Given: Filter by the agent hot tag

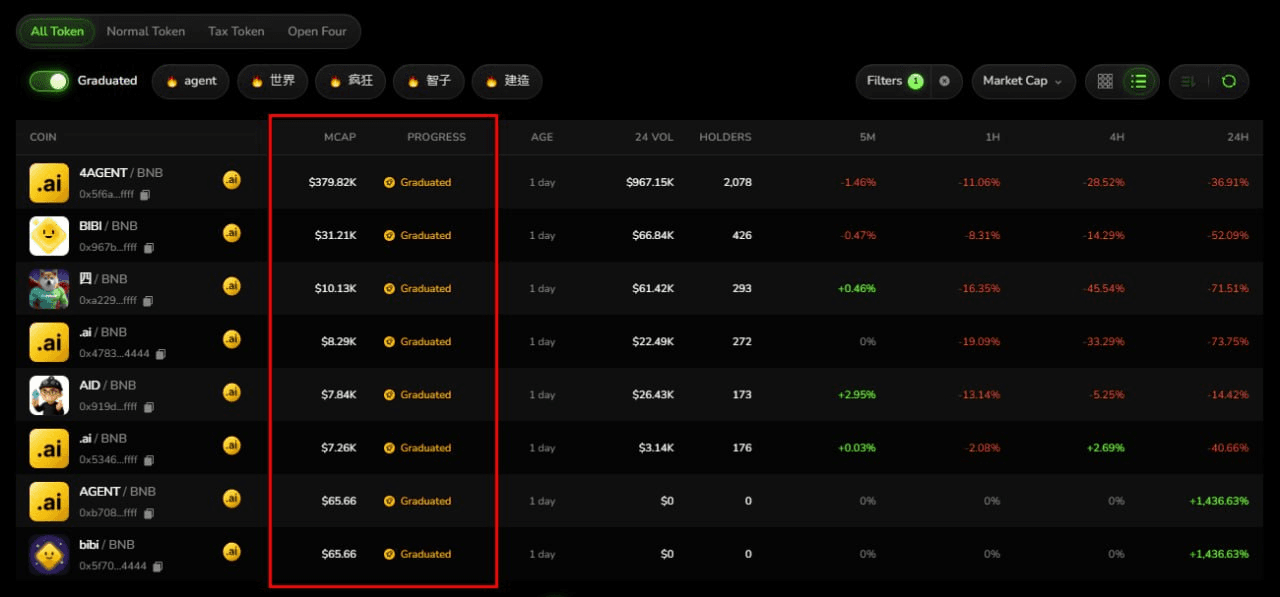Looking at the screenshot, I should pyautogui.click(x=191, y=81).
